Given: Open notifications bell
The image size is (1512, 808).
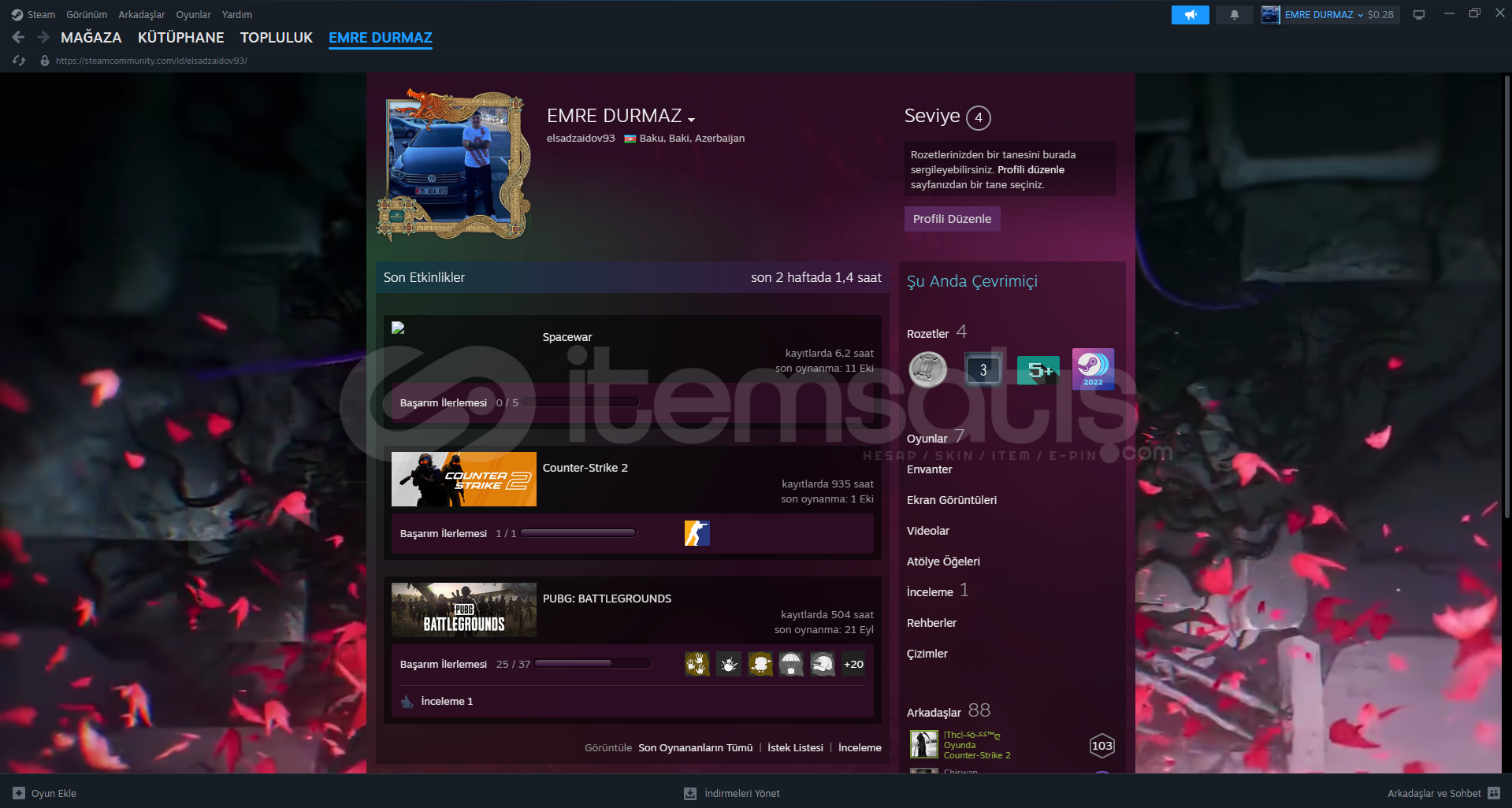Looking at the screenshot, I should coord(1235,15).
